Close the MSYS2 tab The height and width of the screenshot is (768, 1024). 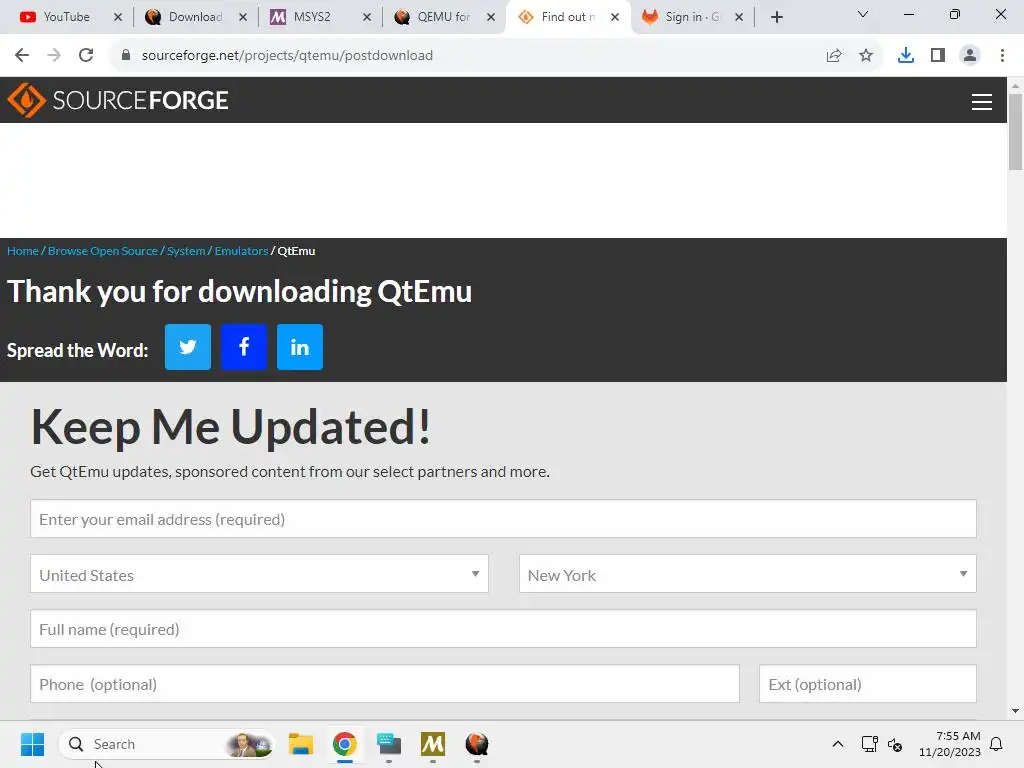pos(367,17)
